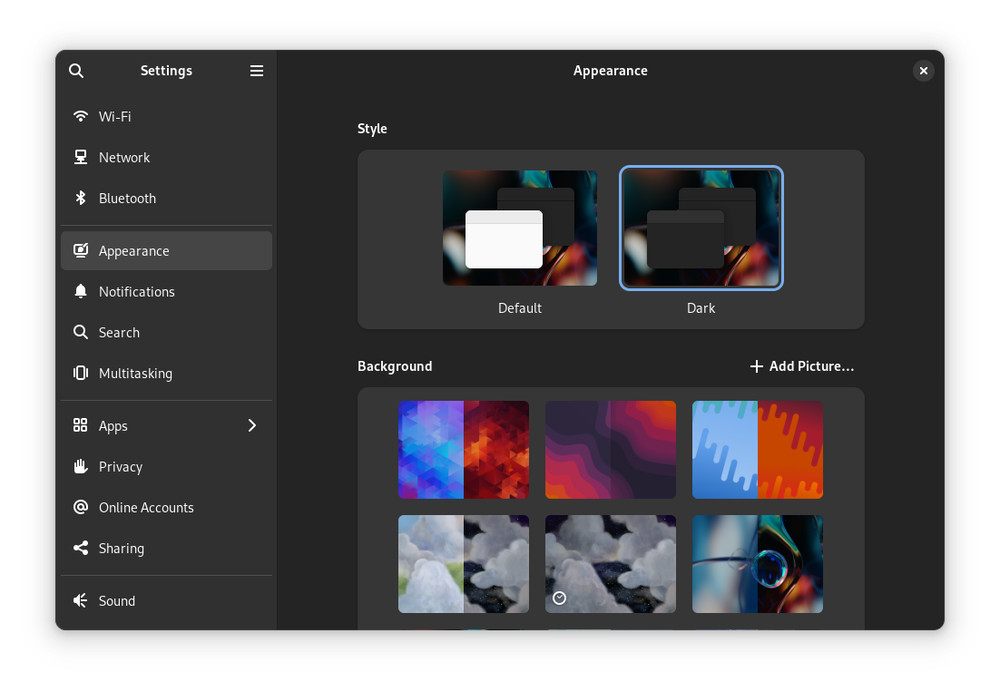This screenshot has height=691, width=1000.
Task: Select the blue and orange drip wallpaper
Action: tap(757, 450)
